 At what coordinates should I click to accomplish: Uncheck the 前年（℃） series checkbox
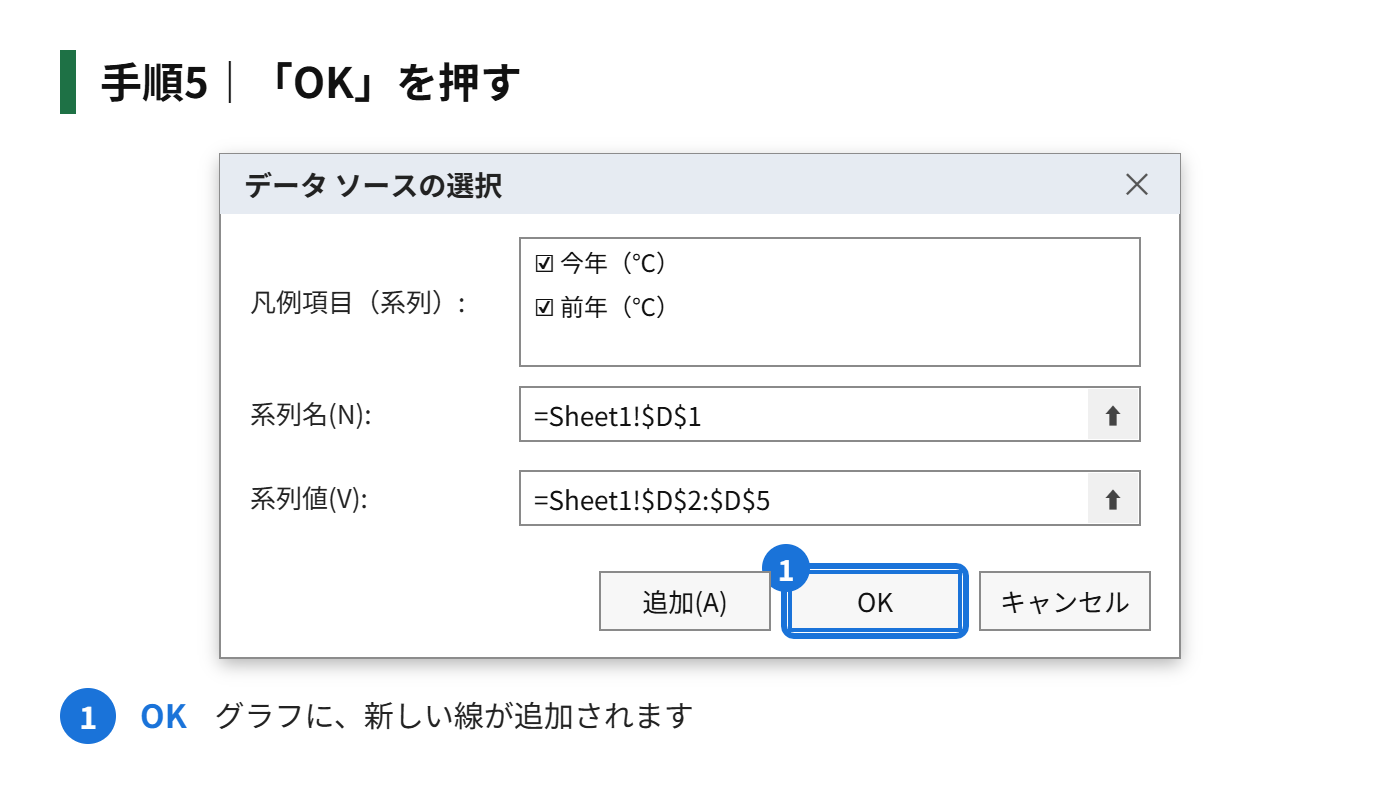pyautogui.click(x=544, y=307)
